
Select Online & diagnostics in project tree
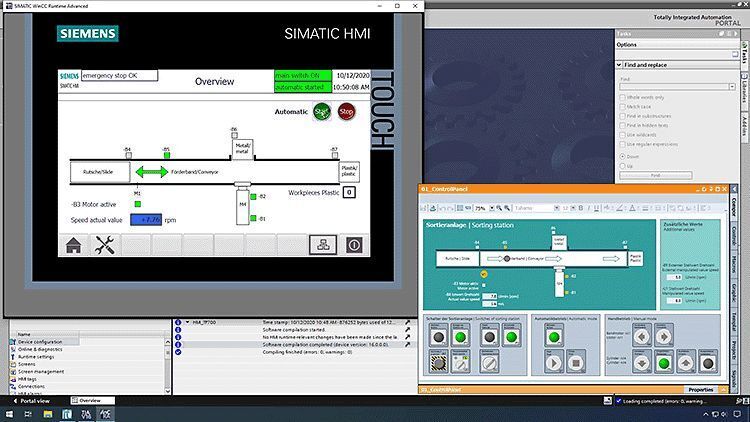click(x=40, y=349)
